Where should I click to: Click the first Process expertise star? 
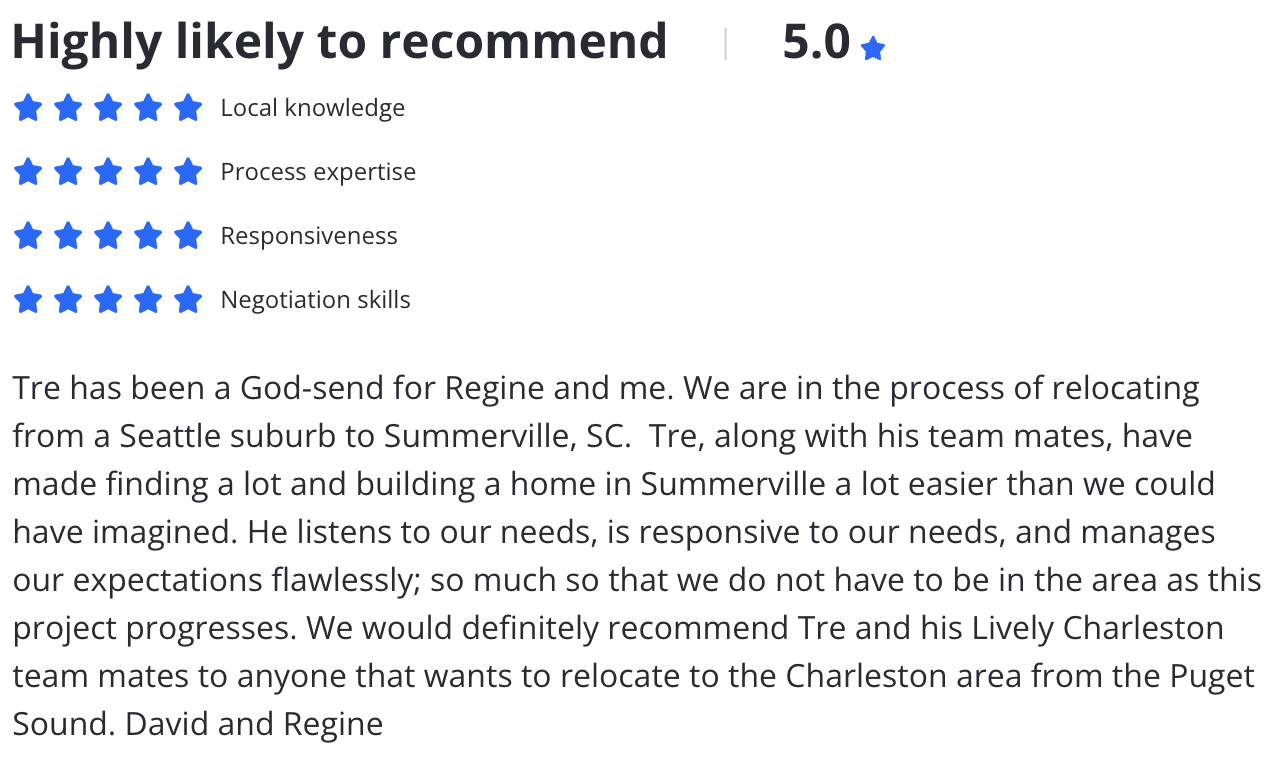[28, 172]
